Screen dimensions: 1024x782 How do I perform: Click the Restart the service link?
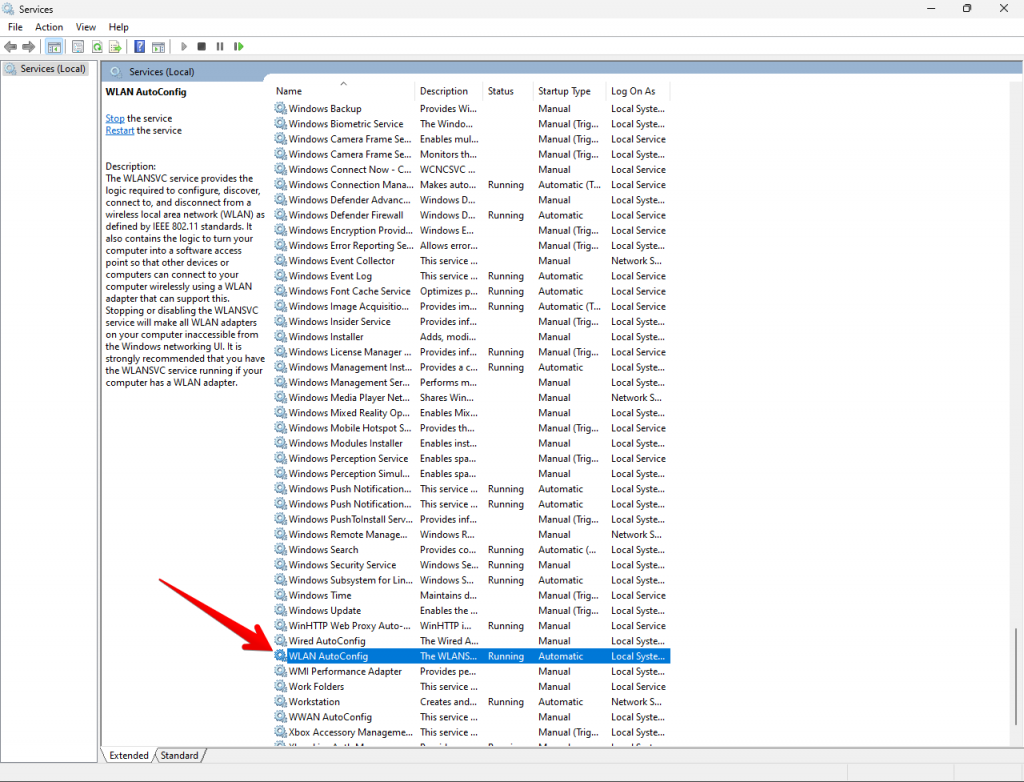point(120,131)
